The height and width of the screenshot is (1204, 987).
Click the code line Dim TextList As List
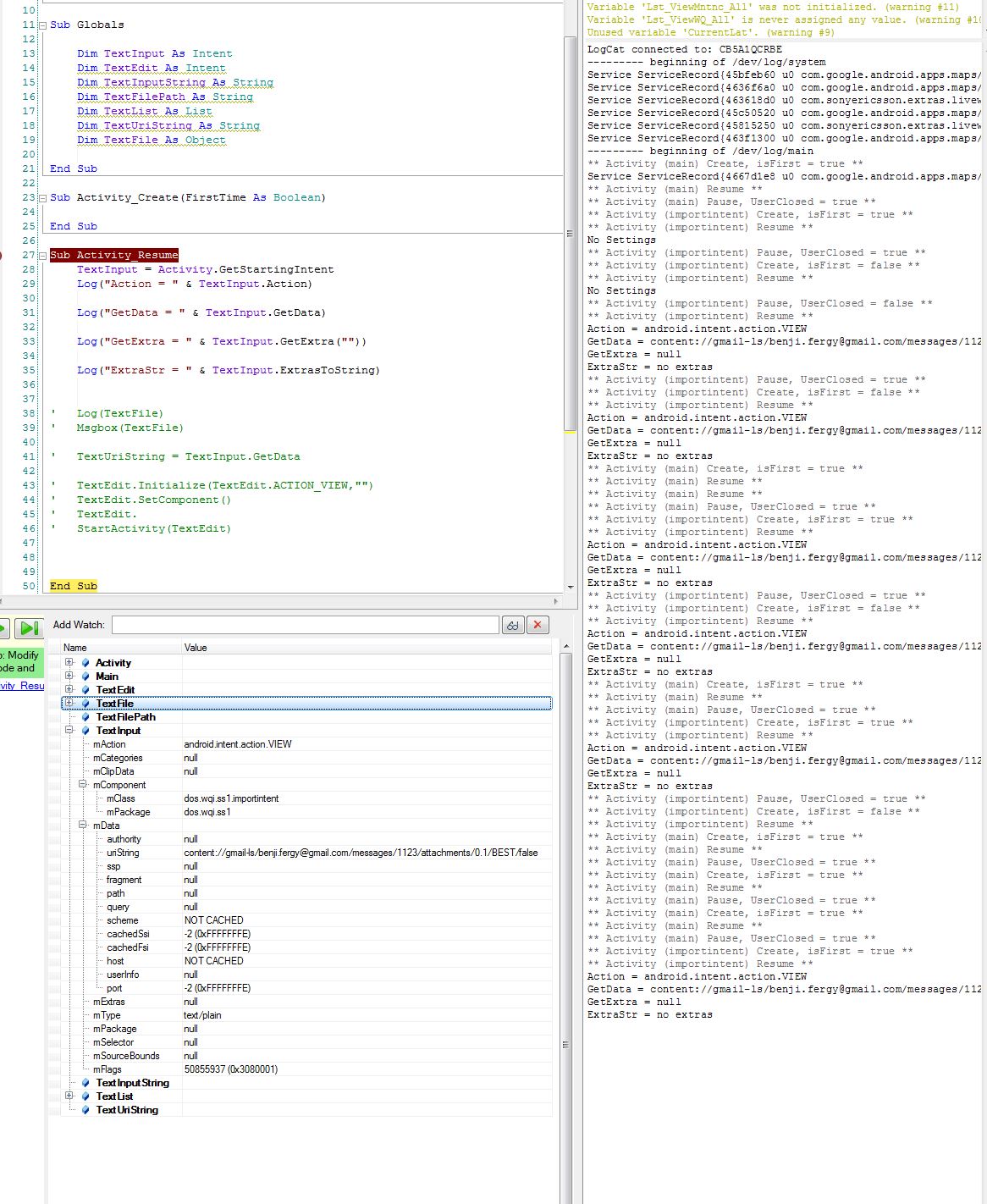pyautogui.click(x=145, y=111)
